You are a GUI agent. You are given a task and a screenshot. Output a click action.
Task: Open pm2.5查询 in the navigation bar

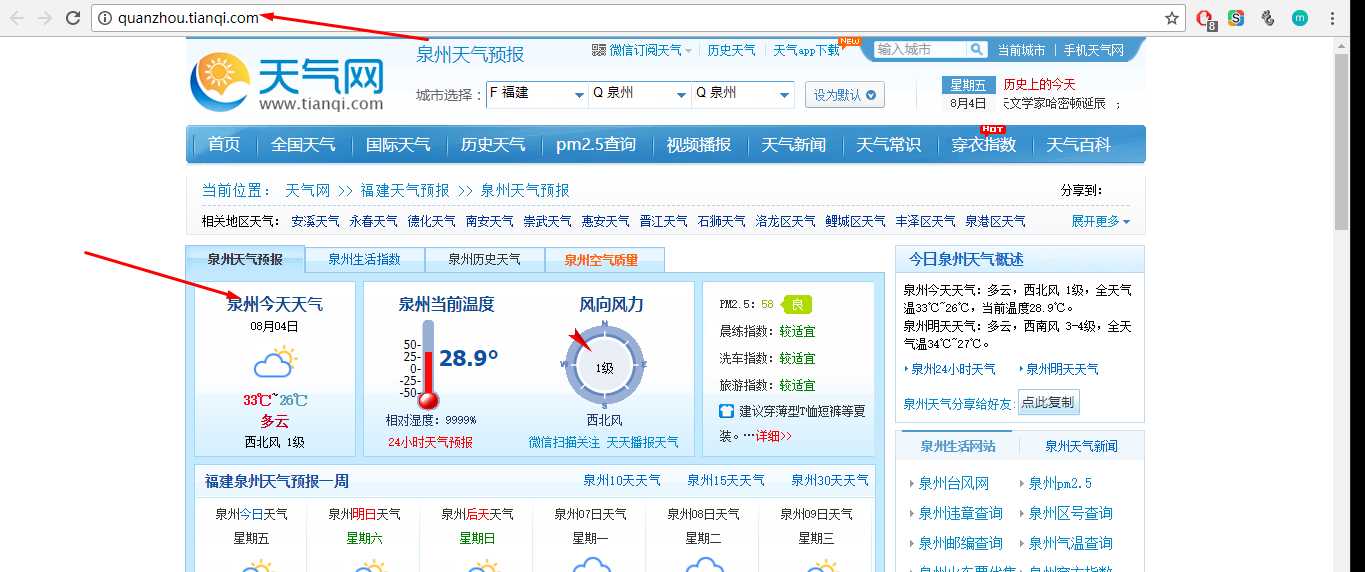click(x=596, y=144)
